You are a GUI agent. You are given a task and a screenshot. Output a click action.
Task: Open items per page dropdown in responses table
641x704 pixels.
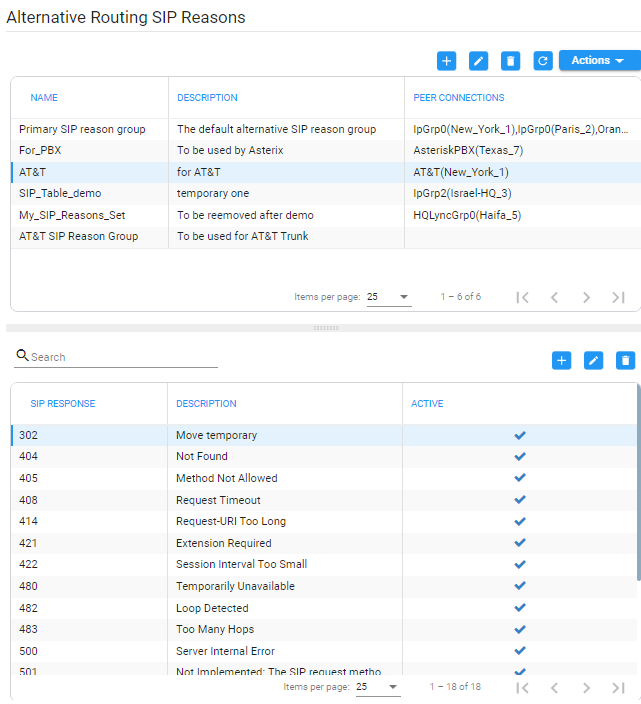(x=378, y=687)
